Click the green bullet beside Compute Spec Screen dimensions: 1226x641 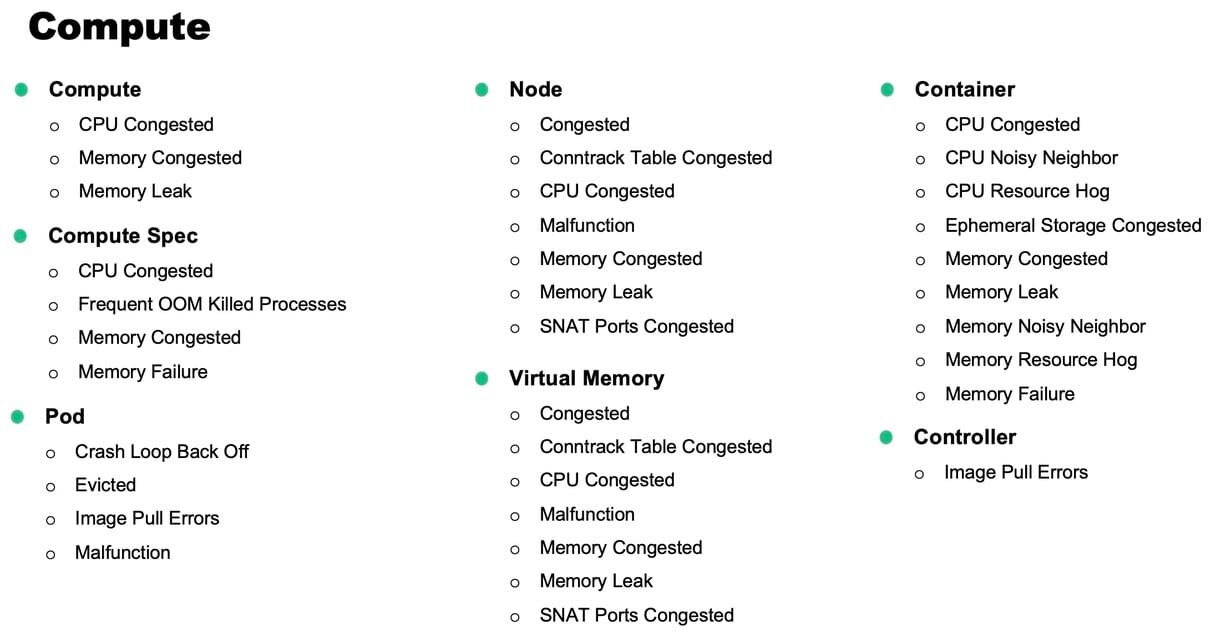pos(20,236)
